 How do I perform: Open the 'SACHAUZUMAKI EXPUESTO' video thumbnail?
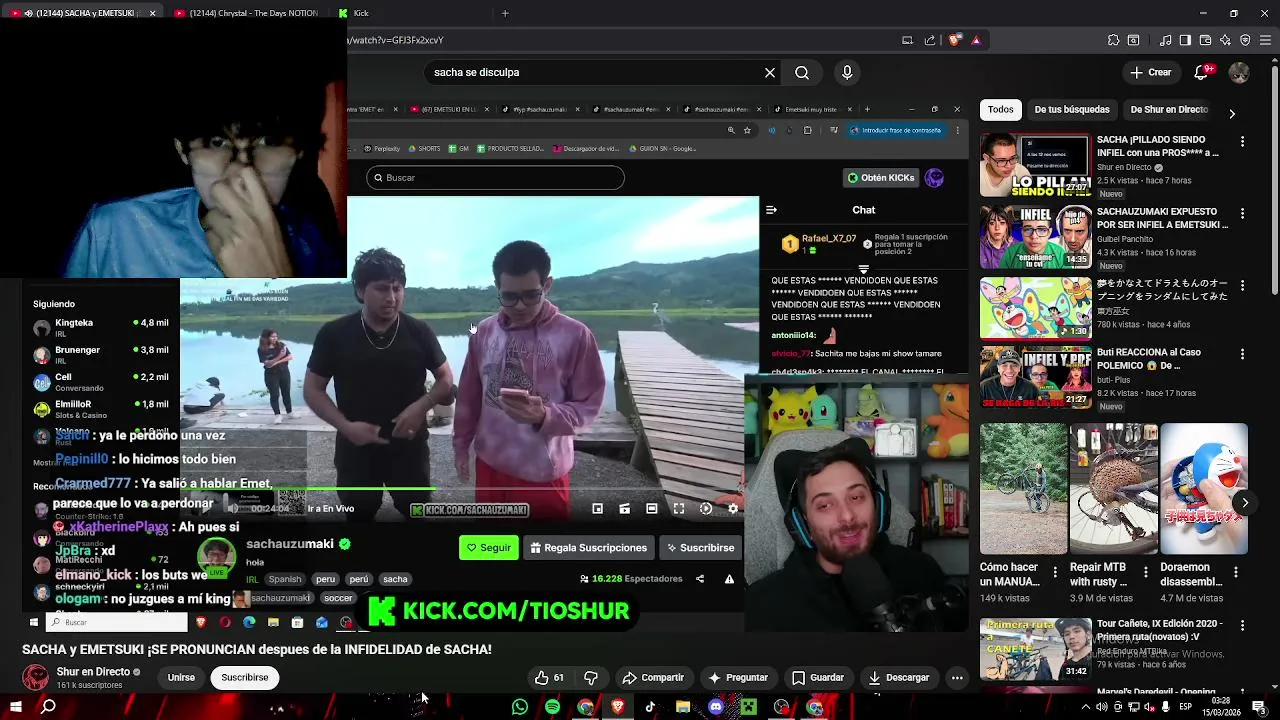[x=1035, y=236]
